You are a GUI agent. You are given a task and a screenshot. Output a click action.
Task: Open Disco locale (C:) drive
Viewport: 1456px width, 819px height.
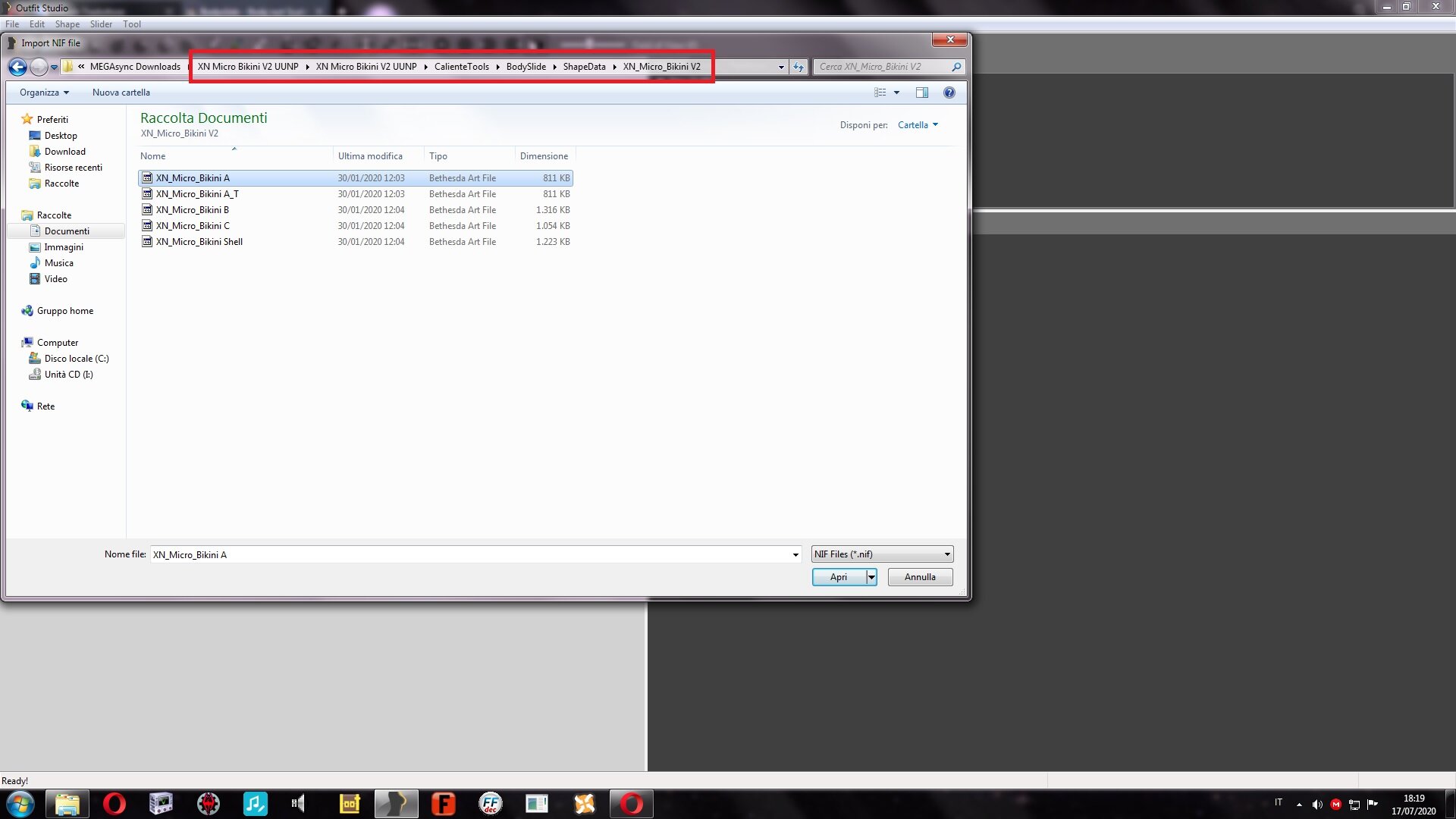point(69,359)
